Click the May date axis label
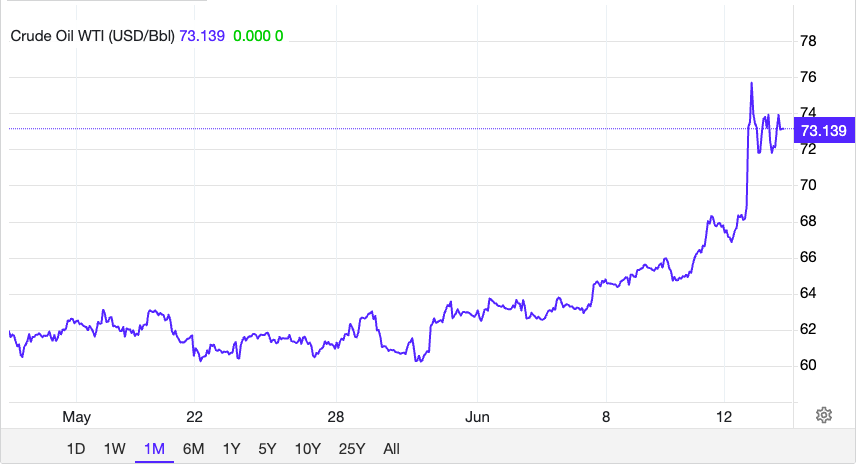 coord(77,418)
